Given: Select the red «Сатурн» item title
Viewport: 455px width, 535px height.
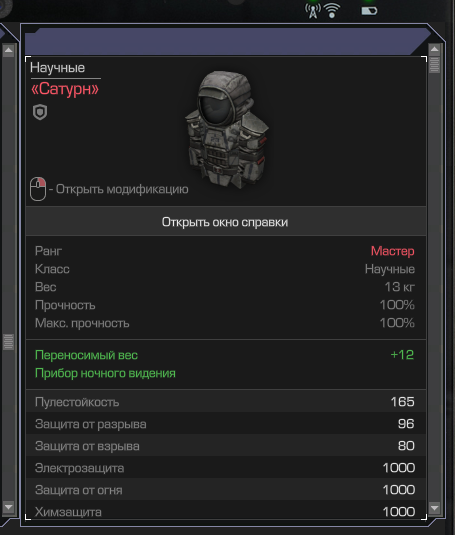Looking at the screenshot, I should (65, 89).
